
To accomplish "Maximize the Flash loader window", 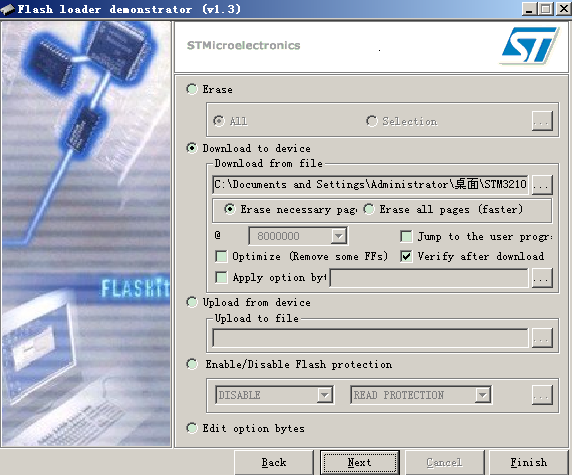I will [x=546, y=8].
